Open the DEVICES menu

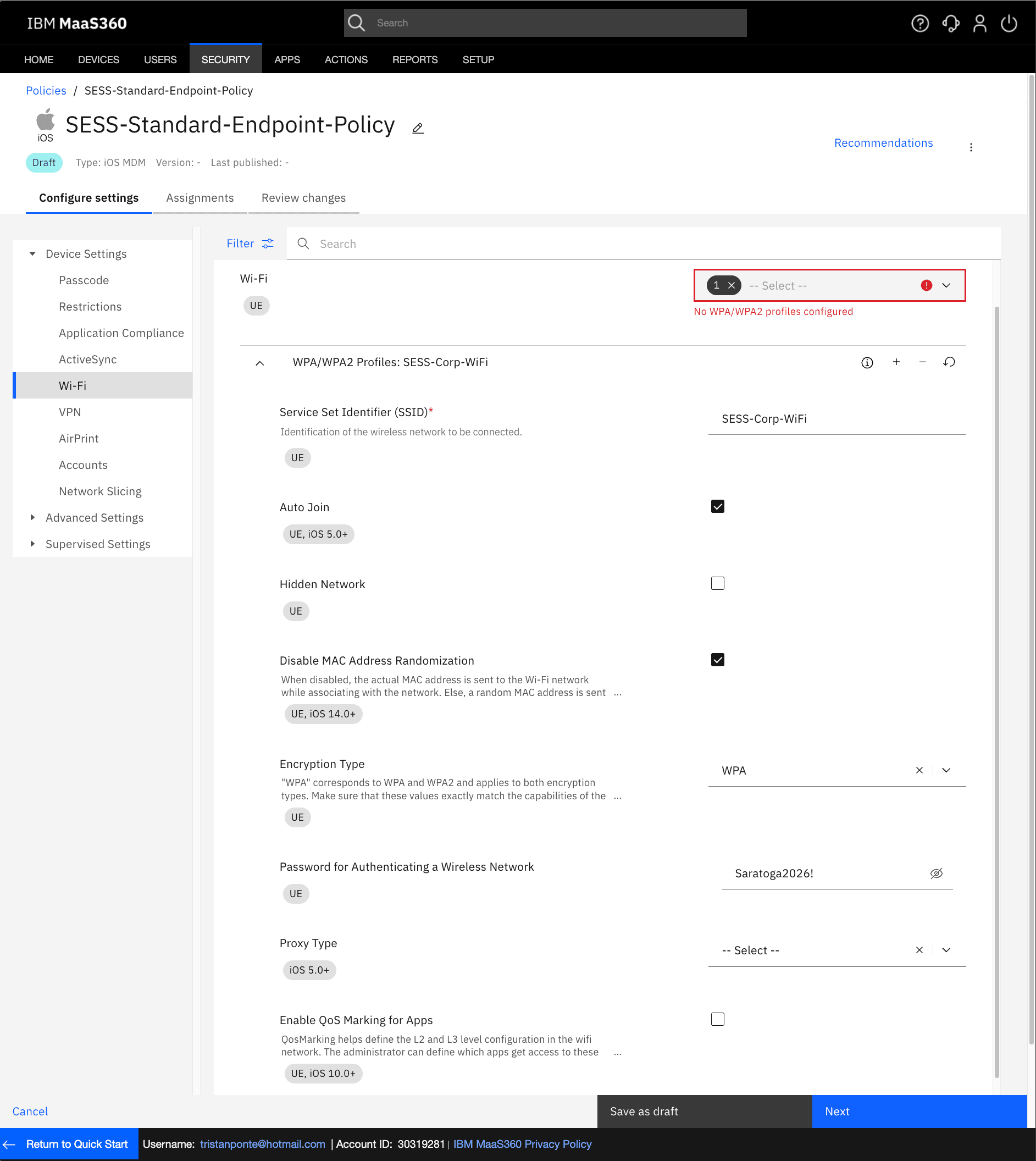point(98,59)
